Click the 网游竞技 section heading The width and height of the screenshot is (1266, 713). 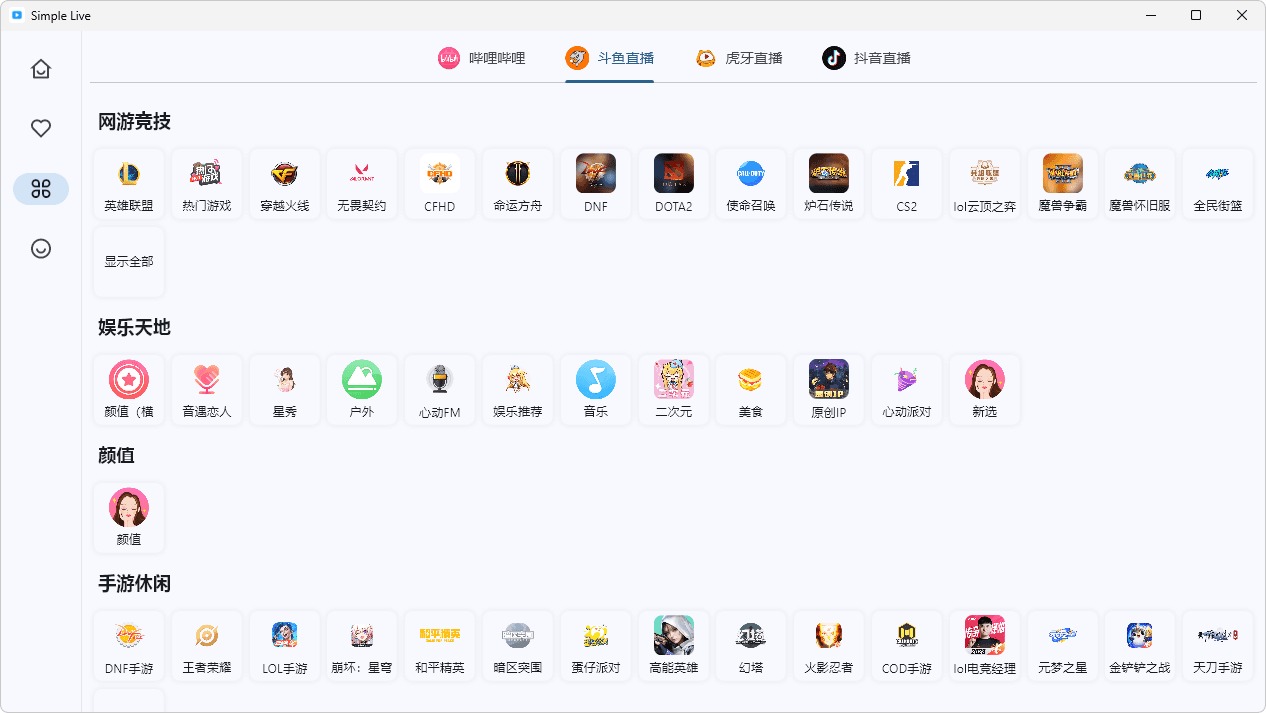(x=135, y=122)
